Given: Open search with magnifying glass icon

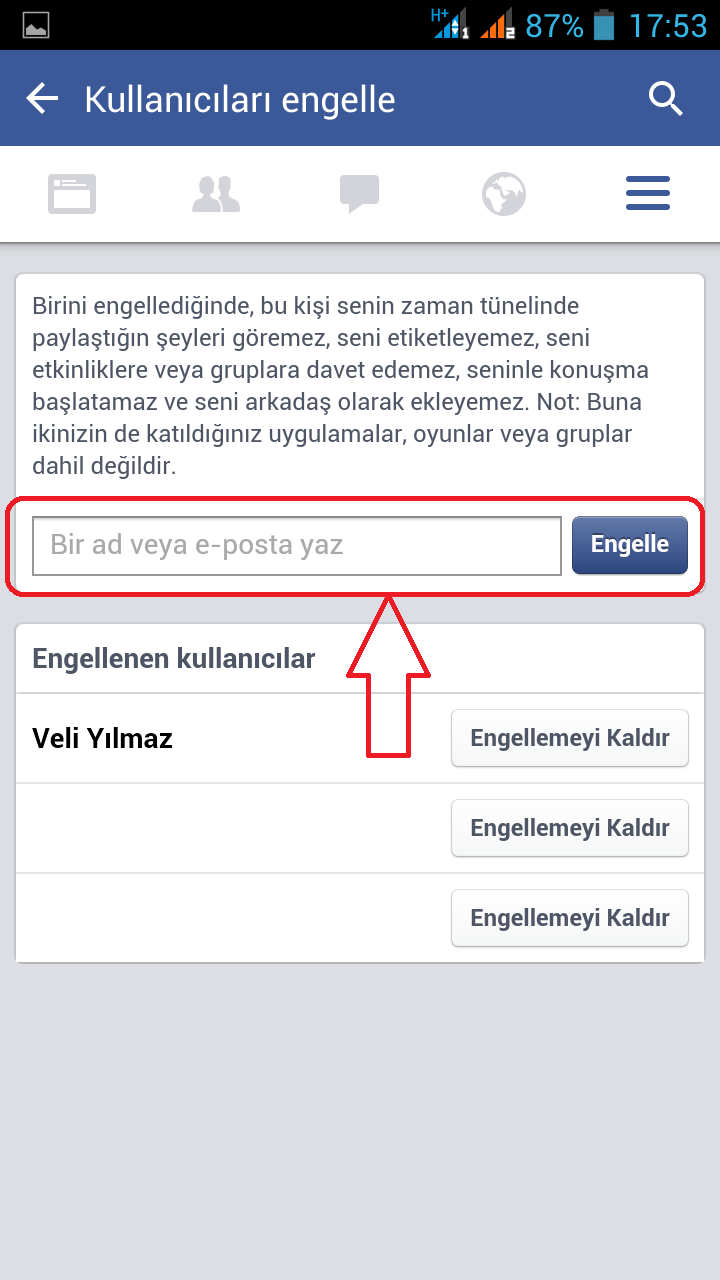Looking at the screenshot, I should [x=665, y=99].
